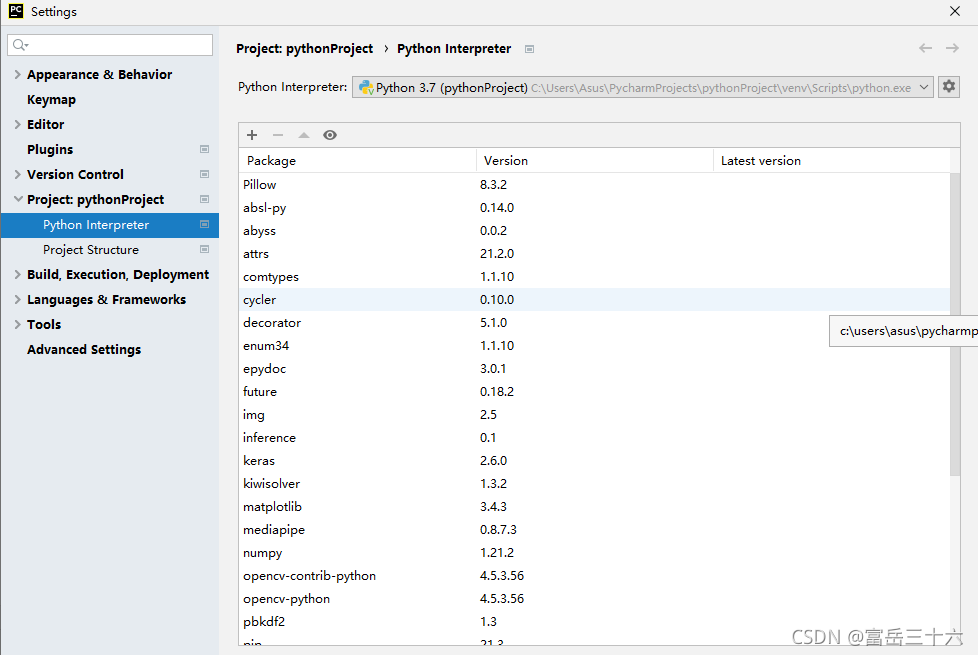
Task: Click the upgrade package arrow icon
Action: coord(304,135)
